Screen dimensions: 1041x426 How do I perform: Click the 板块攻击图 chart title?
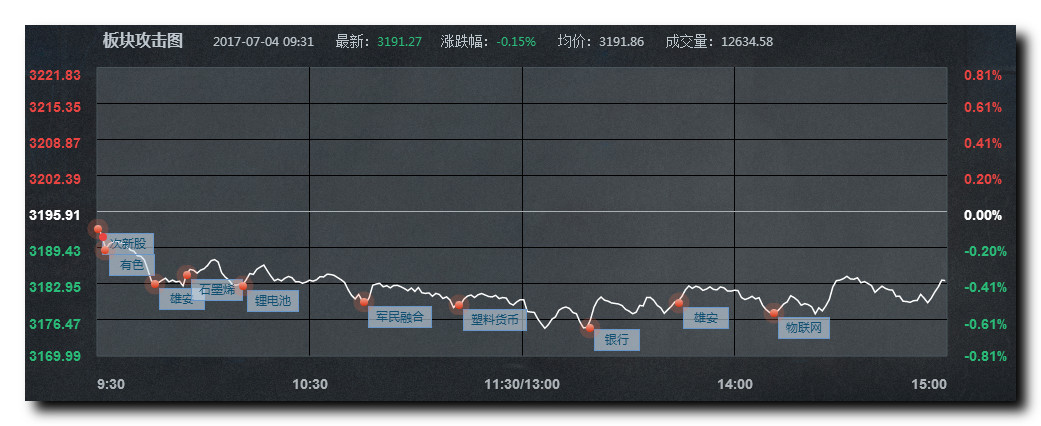(143, 41)
